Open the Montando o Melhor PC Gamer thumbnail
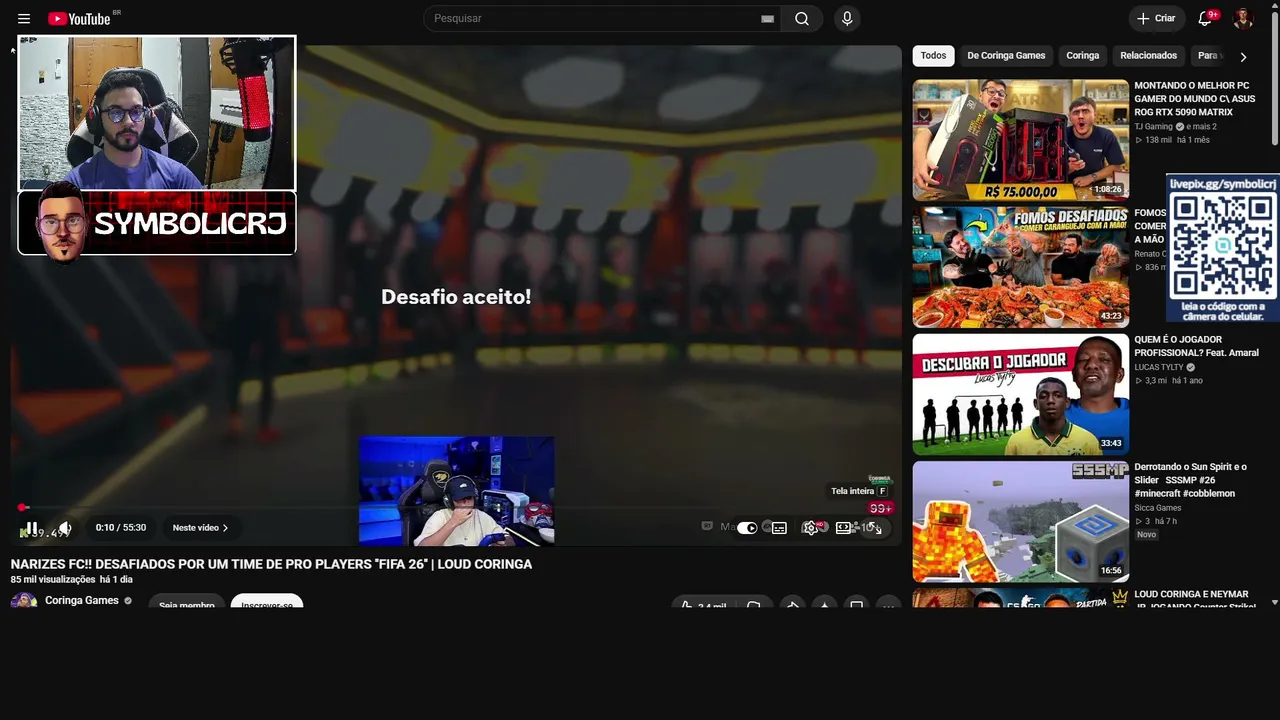1280x720 pixels. click(x=1021, y=140)
